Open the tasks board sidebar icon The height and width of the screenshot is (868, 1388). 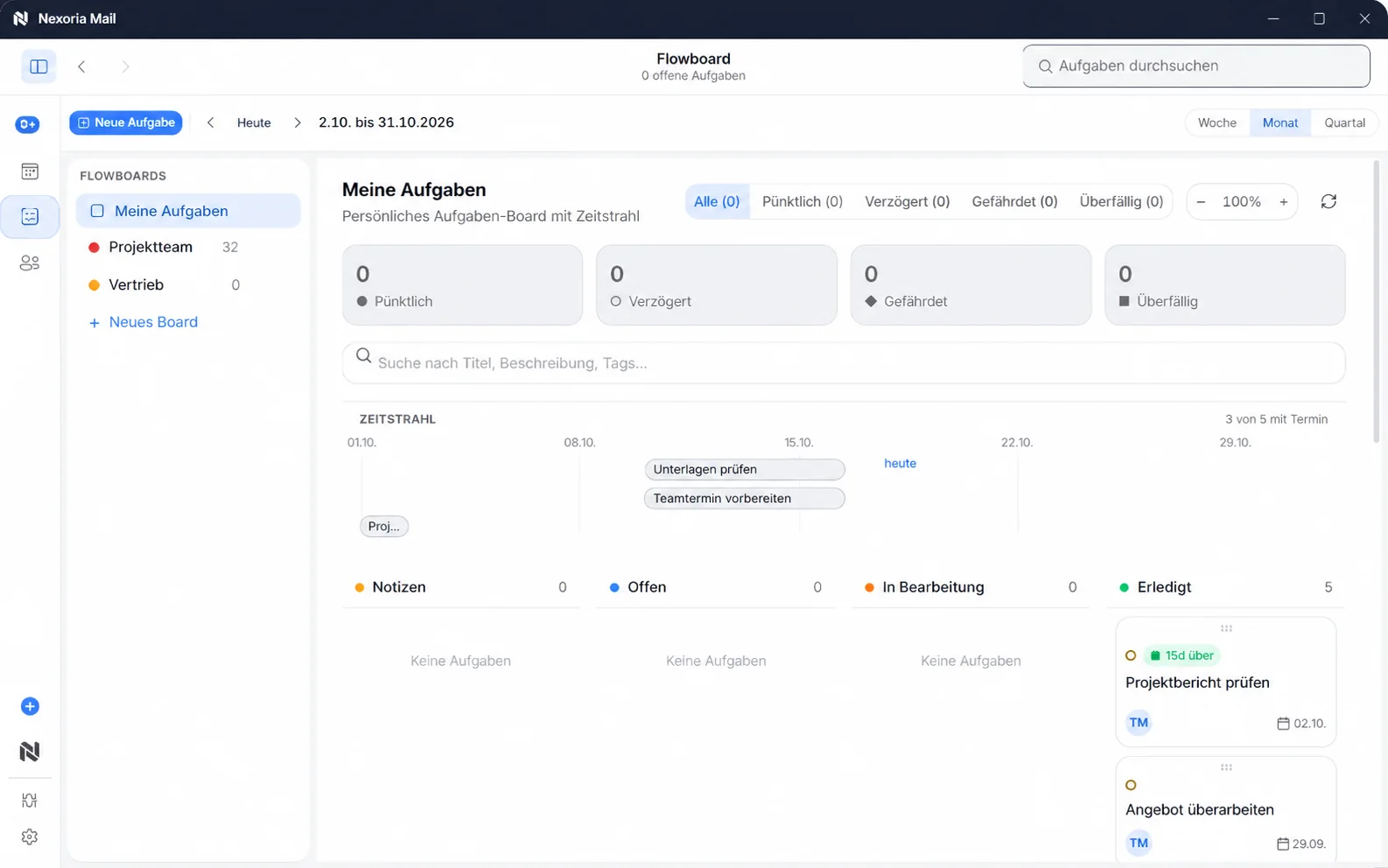tap(30, 216)
